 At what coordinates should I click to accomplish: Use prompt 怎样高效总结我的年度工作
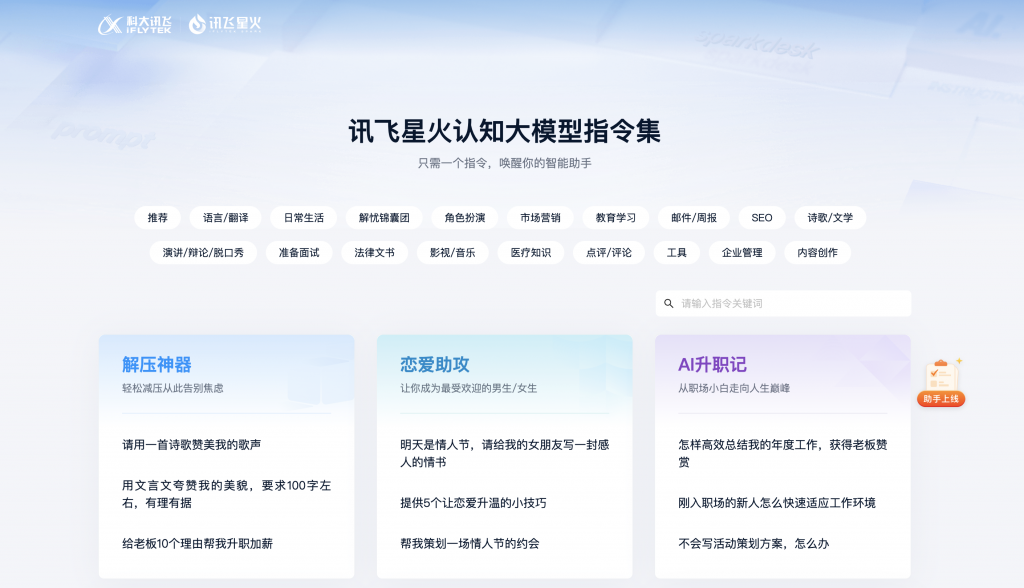783,453
